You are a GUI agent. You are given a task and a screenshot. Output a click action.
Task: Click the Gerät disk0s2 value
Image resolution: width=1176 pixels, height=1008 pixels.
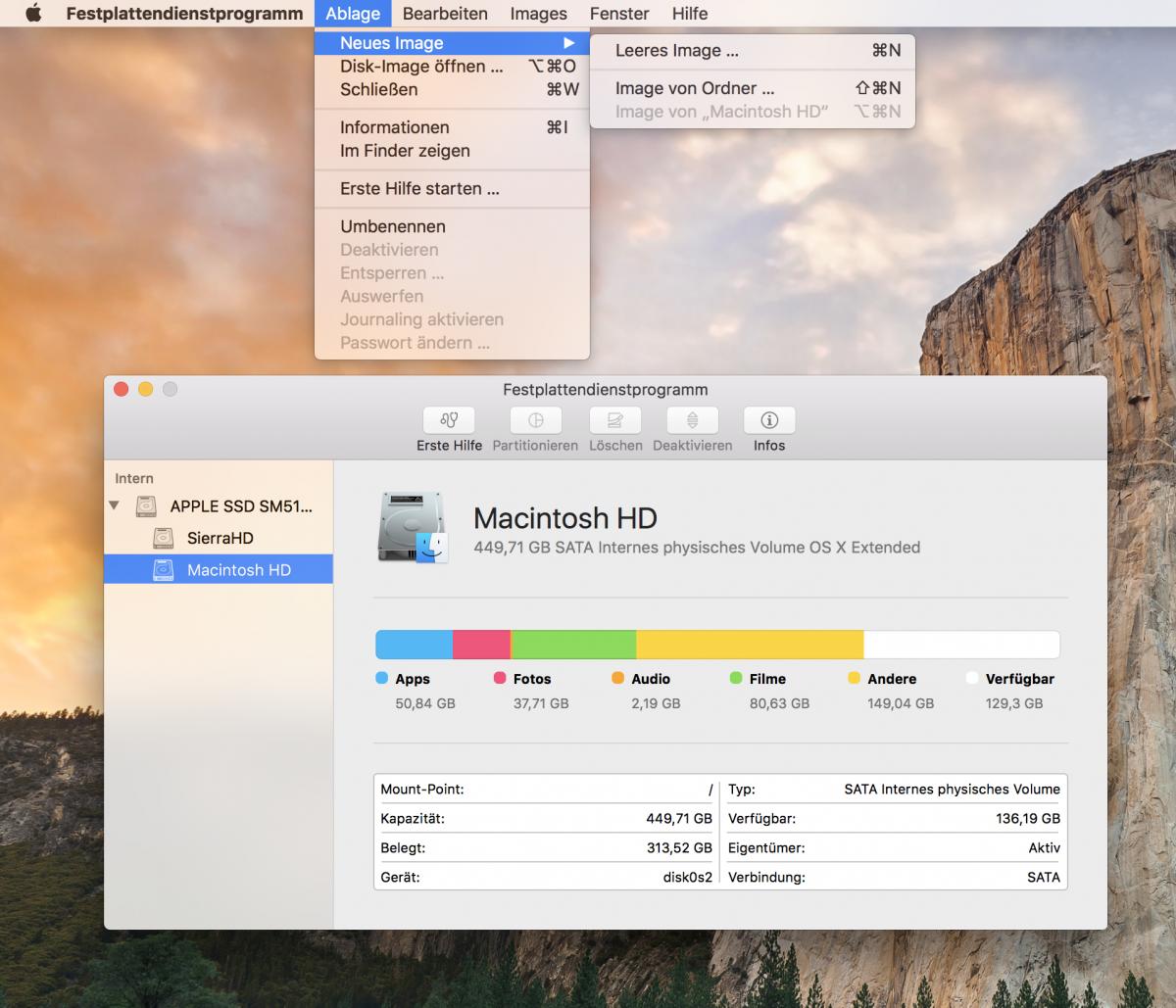[688, 877]
